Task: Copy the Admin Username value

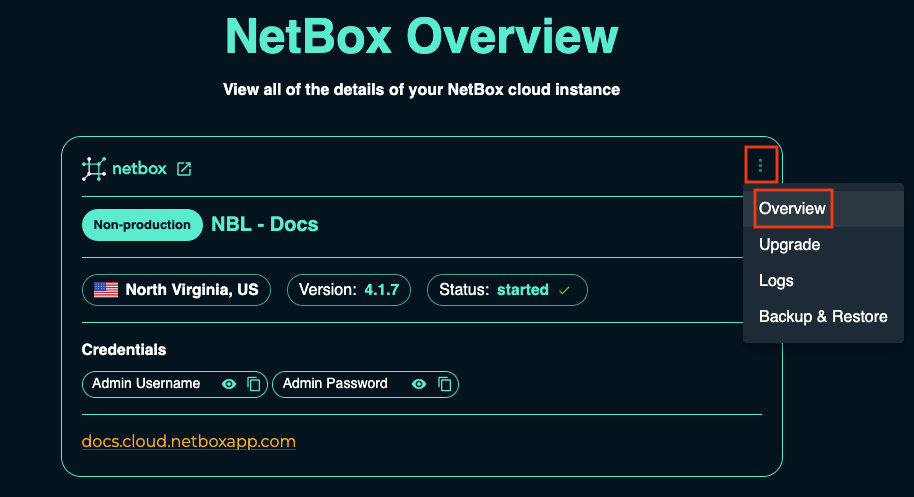Action: tap(254, 384)
